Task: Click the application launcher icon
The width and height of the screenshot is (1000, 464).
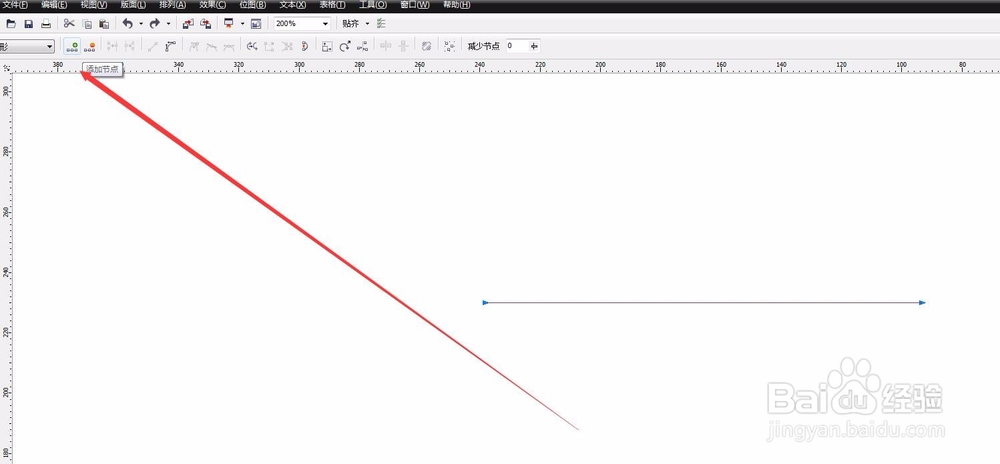Action: point(228,24)
